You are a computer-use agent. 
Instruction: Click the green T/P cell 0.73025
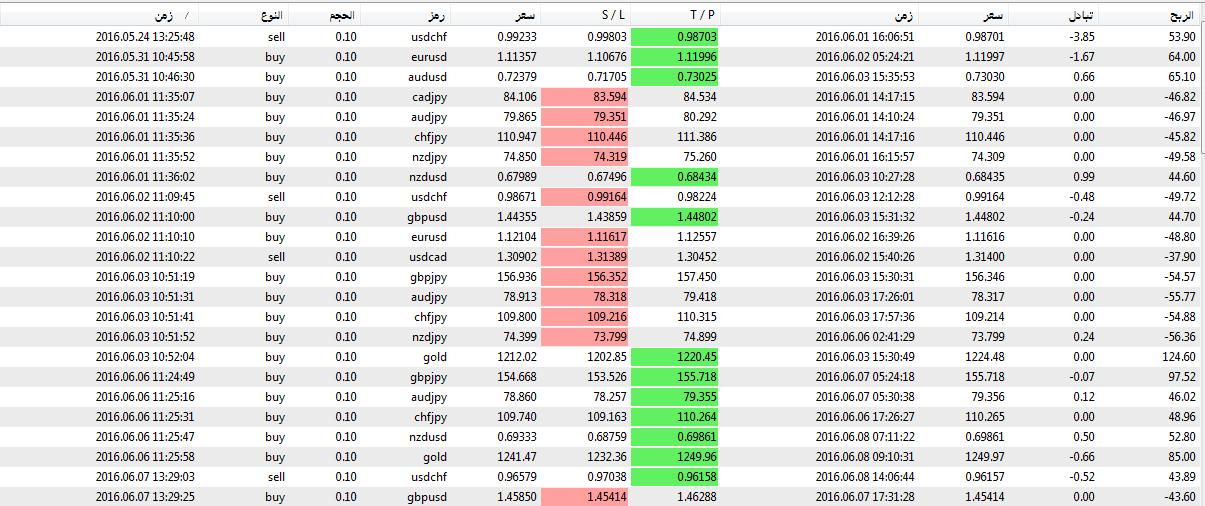click(675, 77)
